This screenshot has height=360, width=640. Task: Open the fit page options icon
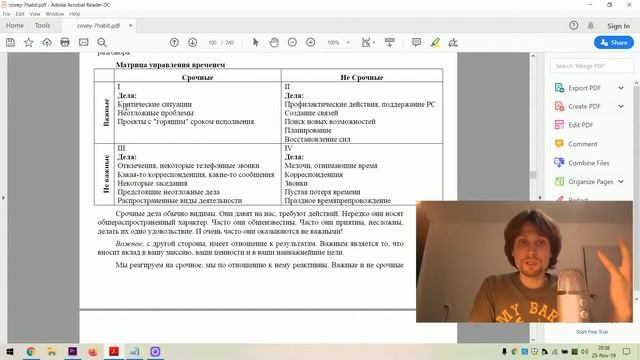(368, 42)
